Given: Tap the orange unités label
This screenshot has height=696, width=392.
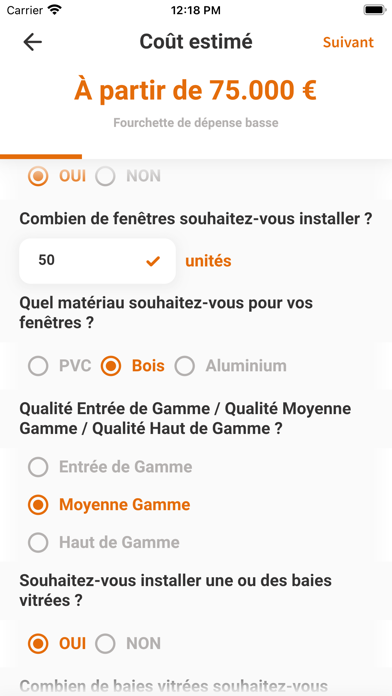Looking at the screenshot, I should pos(208,261).
